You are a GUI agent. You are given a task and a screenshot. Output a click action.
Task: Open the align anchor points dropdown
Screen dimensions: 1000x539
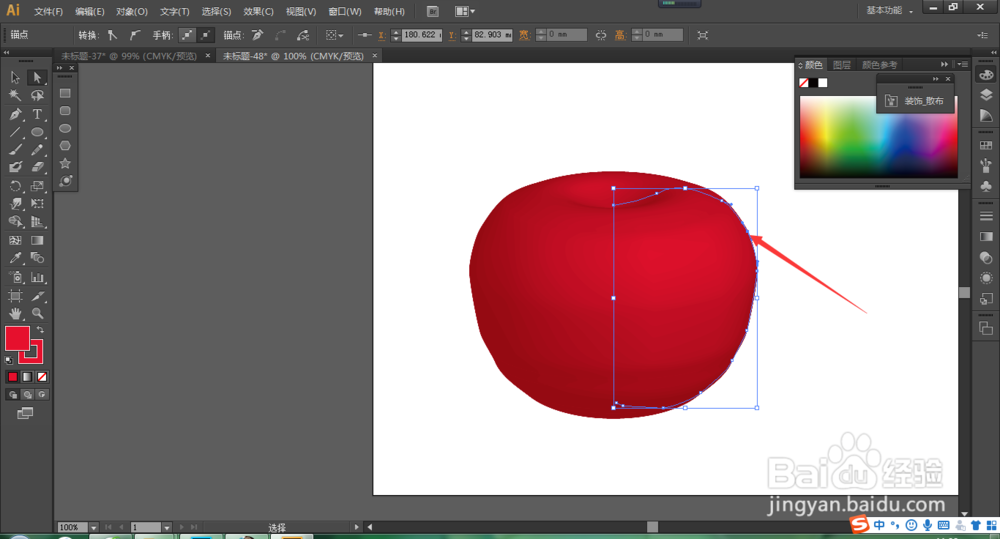(x=334, y=35)
